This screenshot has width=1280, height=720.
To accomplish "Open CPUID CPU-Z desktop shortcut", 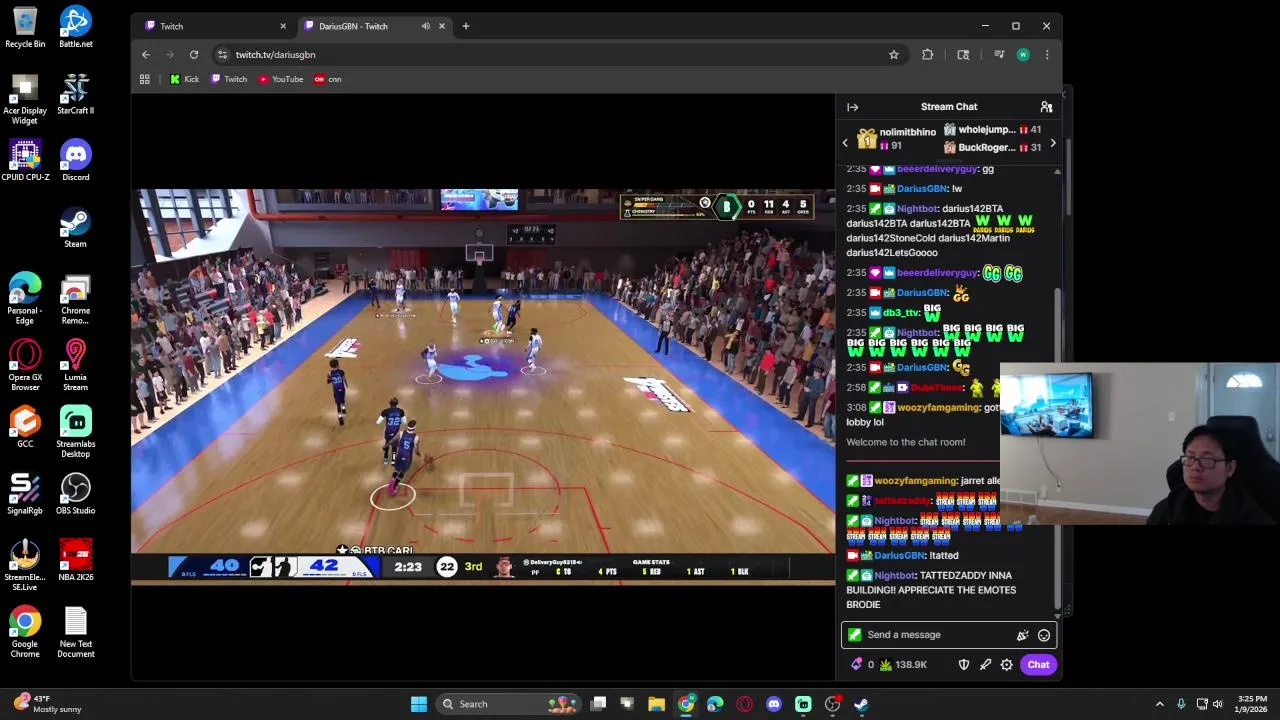I will point(25,161).
